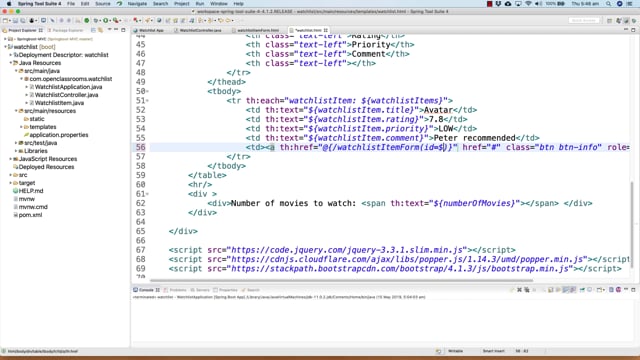Toggle Link with Editor in Project Explorer
Image resolution: width=640 pixels, height=360 pixels.
click(100, 30)
